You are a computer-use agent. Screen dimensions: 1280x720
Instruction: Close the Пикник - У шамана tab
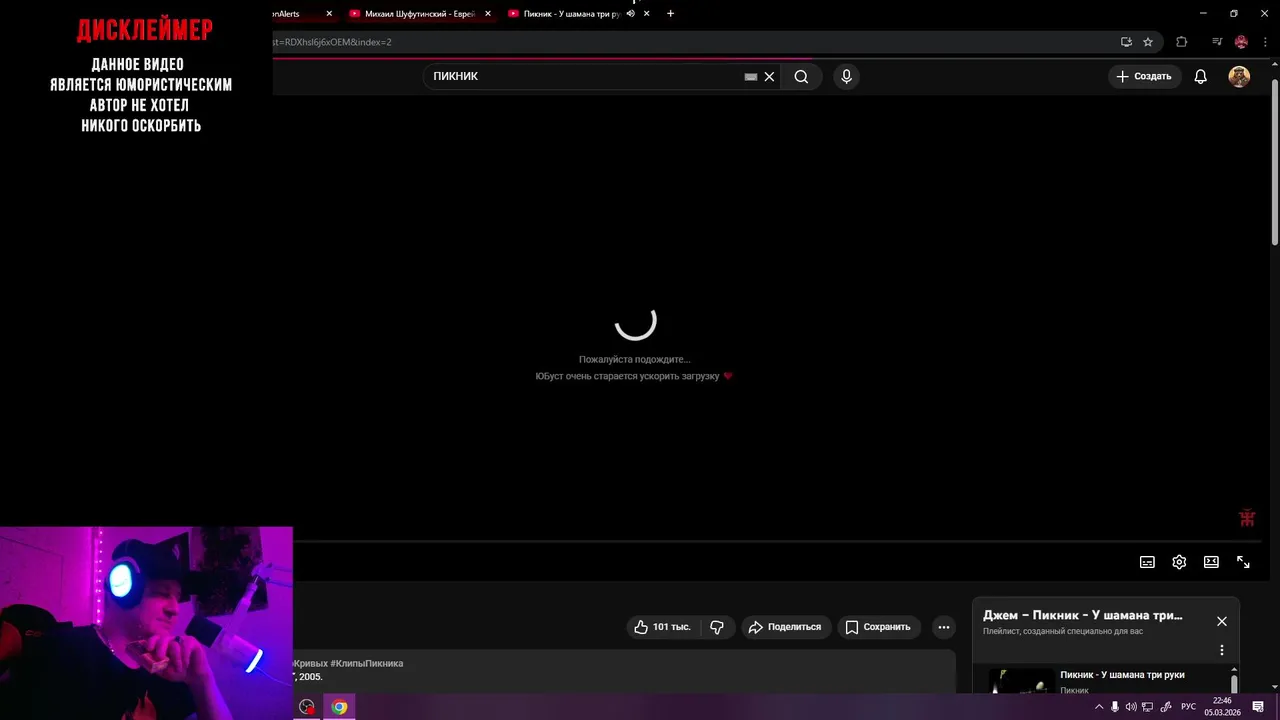(647, 14)
